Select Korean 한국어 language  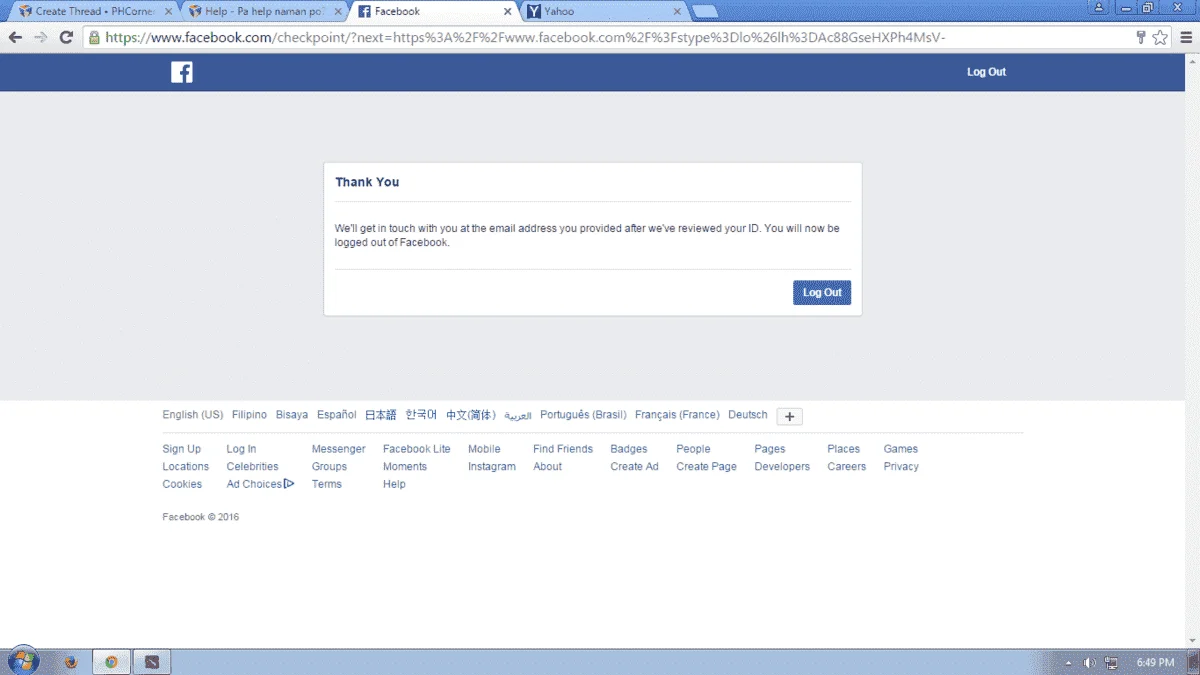tap(421, 415)
